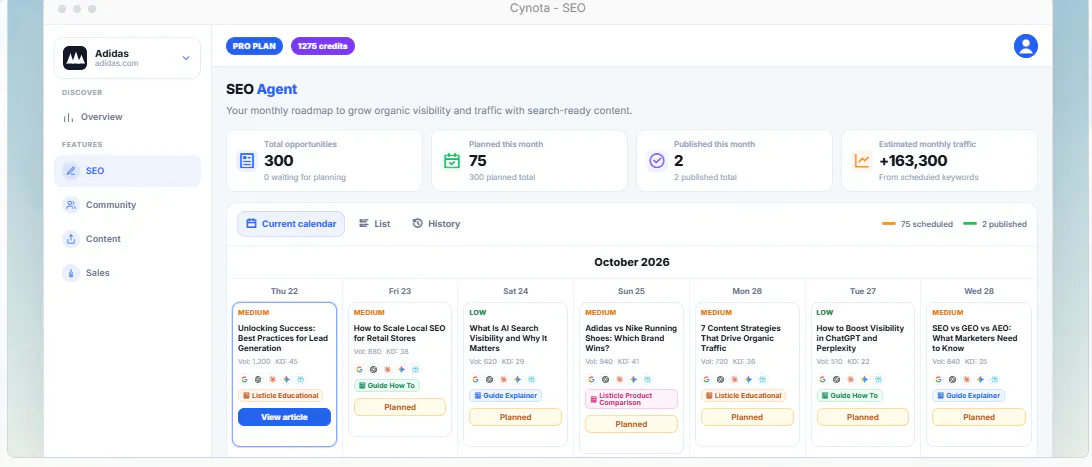Click Claude icon on How to Scale Local SEO card
The width and height of the screenshot is (1092, 467).
[x=387, y=370]
